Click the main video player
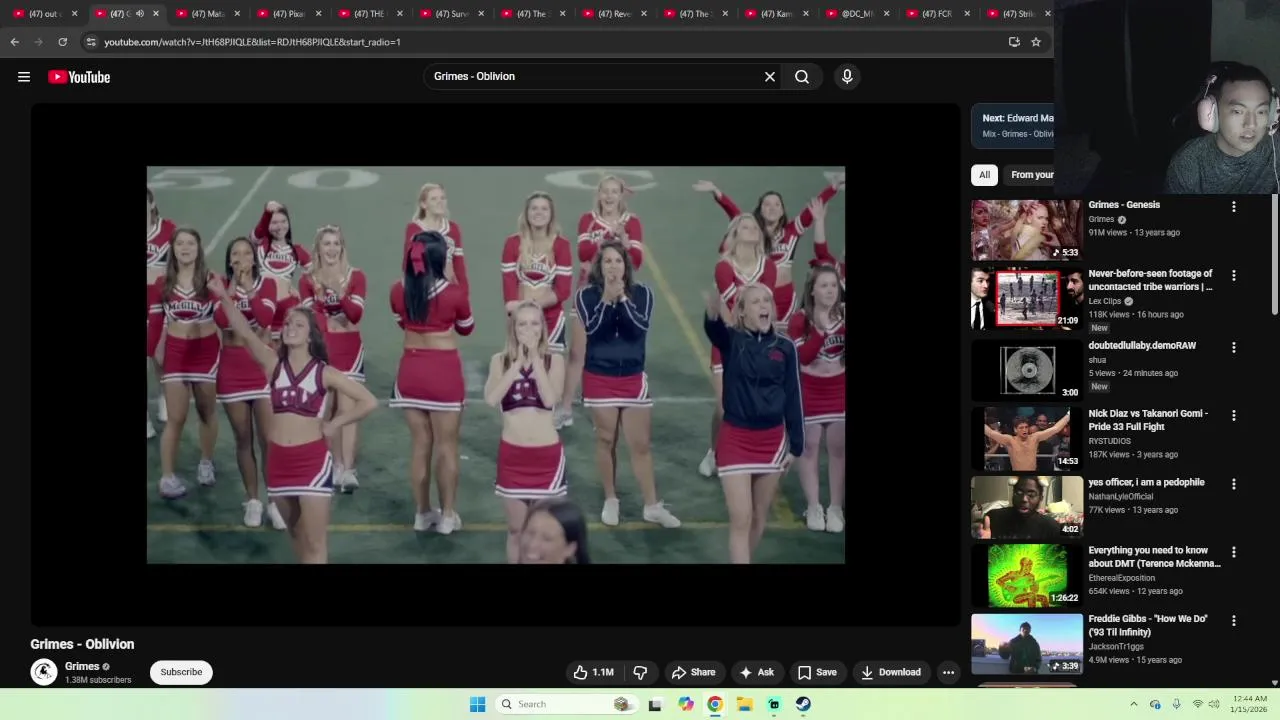 click(x=496, y=365)
